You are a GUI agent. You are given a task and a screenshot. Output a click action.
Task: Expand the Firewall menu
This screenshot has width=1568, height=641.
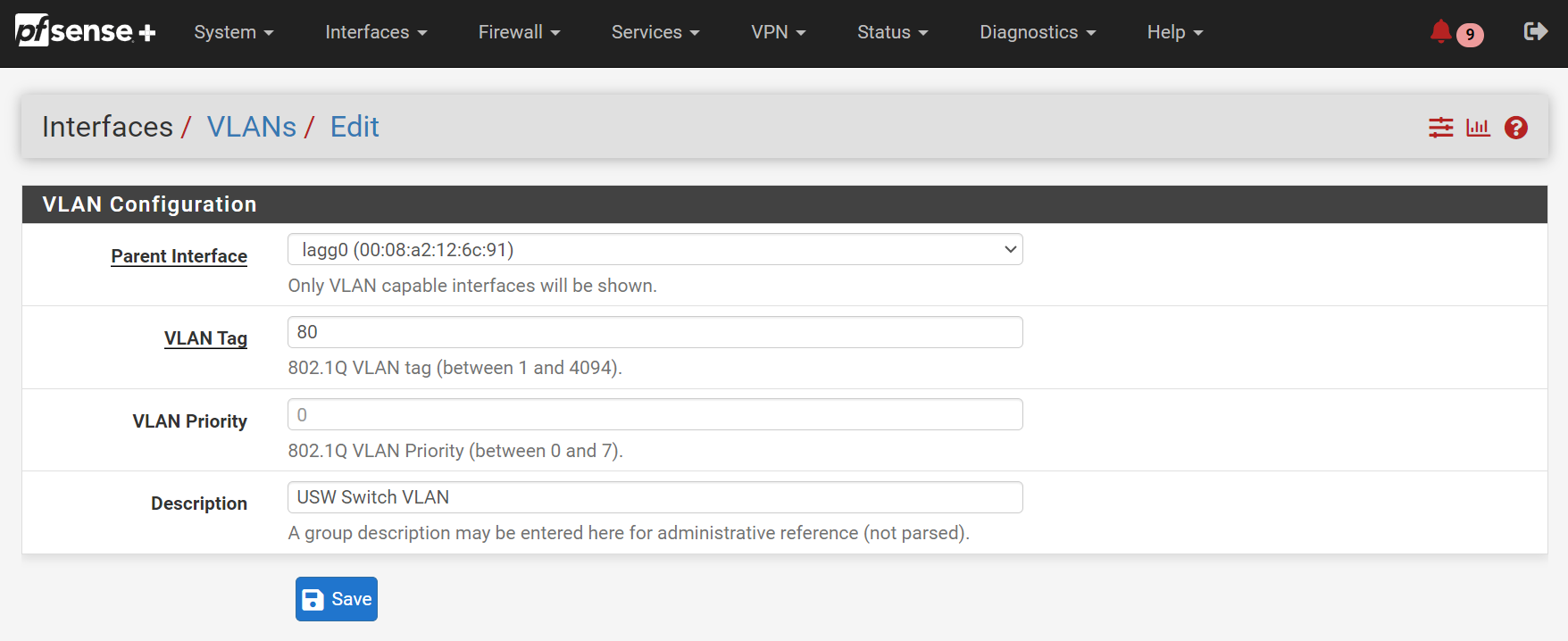click(519, 32)
